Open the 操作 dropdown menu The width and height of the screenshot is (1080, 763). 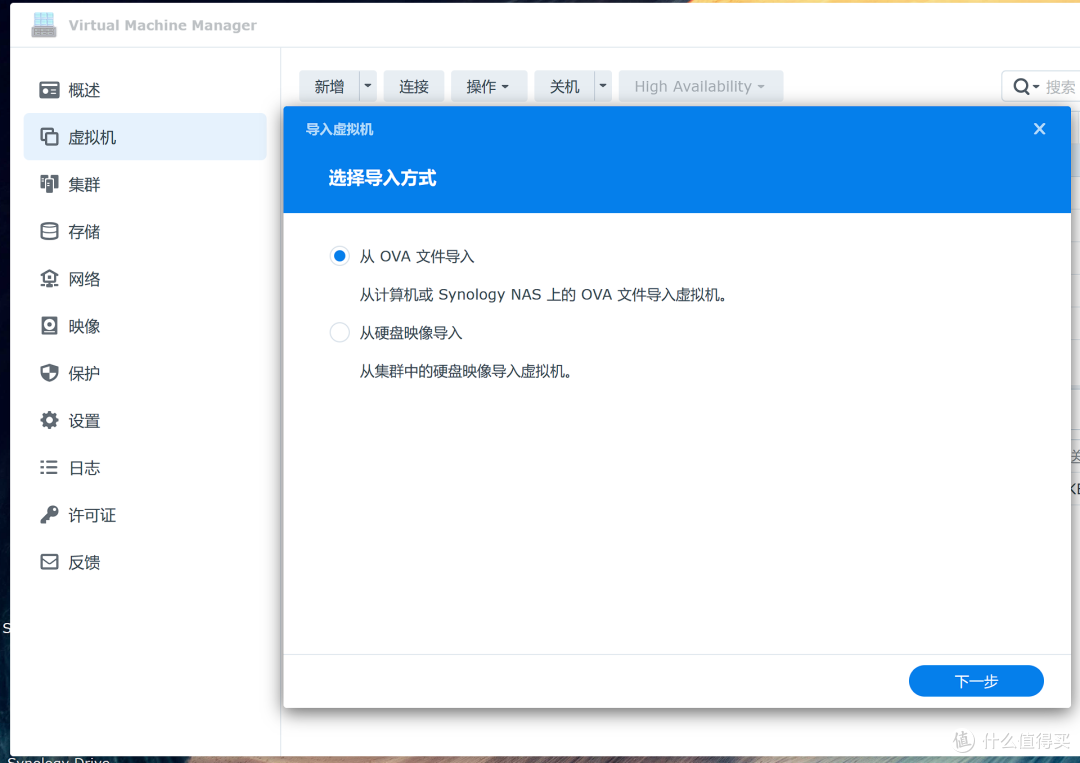(488, 86)
